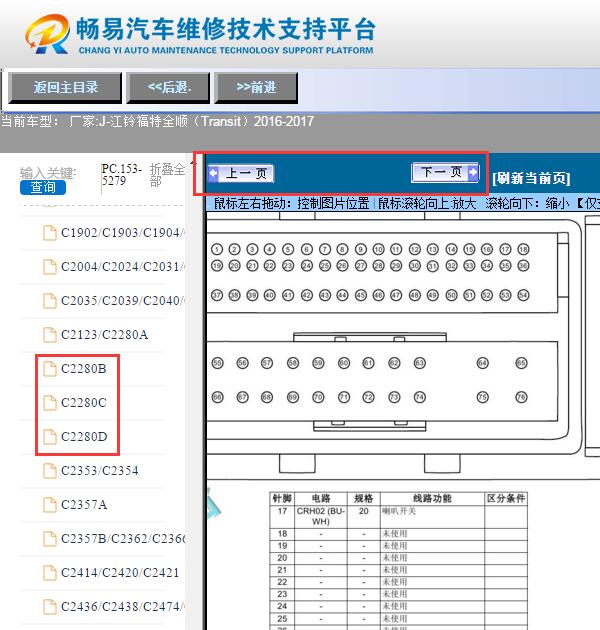Image resolution: width=600 pixels, height=630 pixels.
Task: Open the C2357B/C2362 tree entry
Action: [123, 539]
